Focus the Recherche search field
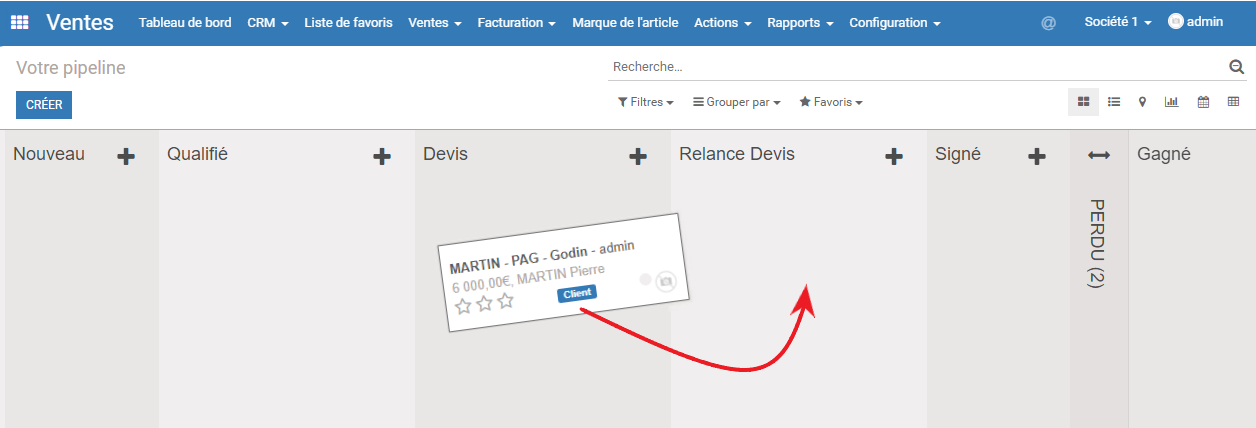 (x=917, y=67)
